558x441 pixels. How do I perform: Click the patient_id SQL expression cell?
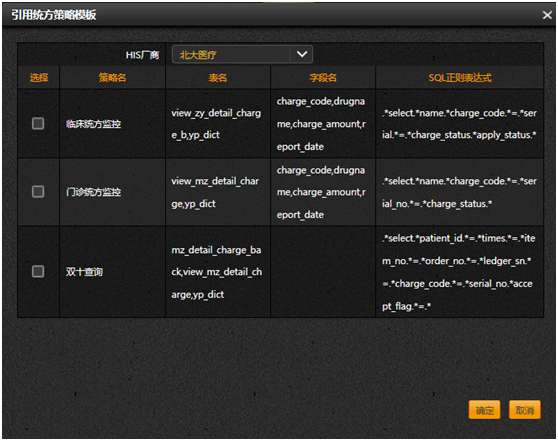(x=459, y=272)
